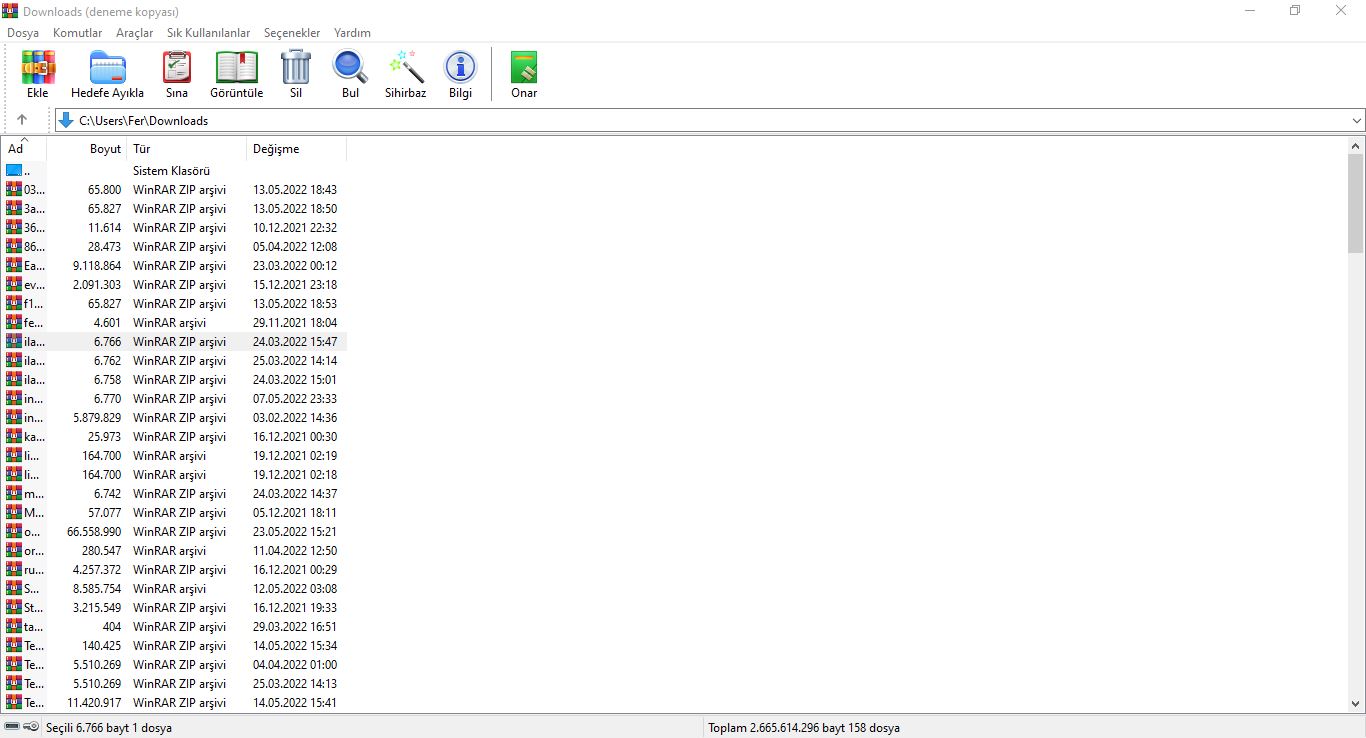Click archive icon of the 280.547 byte file

pyautogui.click(x=14, y=551)
